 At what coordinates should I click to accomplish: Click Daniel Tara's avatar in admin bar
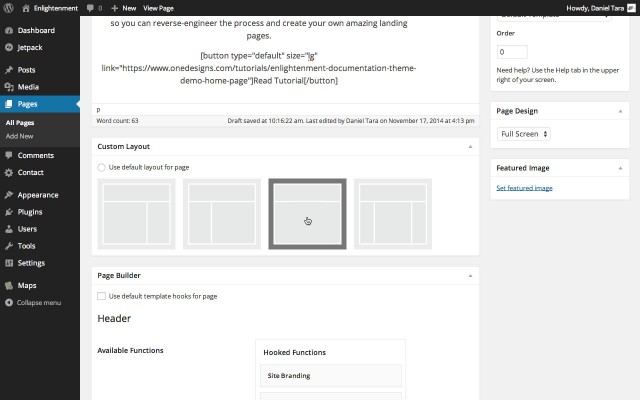click(631, 8)
